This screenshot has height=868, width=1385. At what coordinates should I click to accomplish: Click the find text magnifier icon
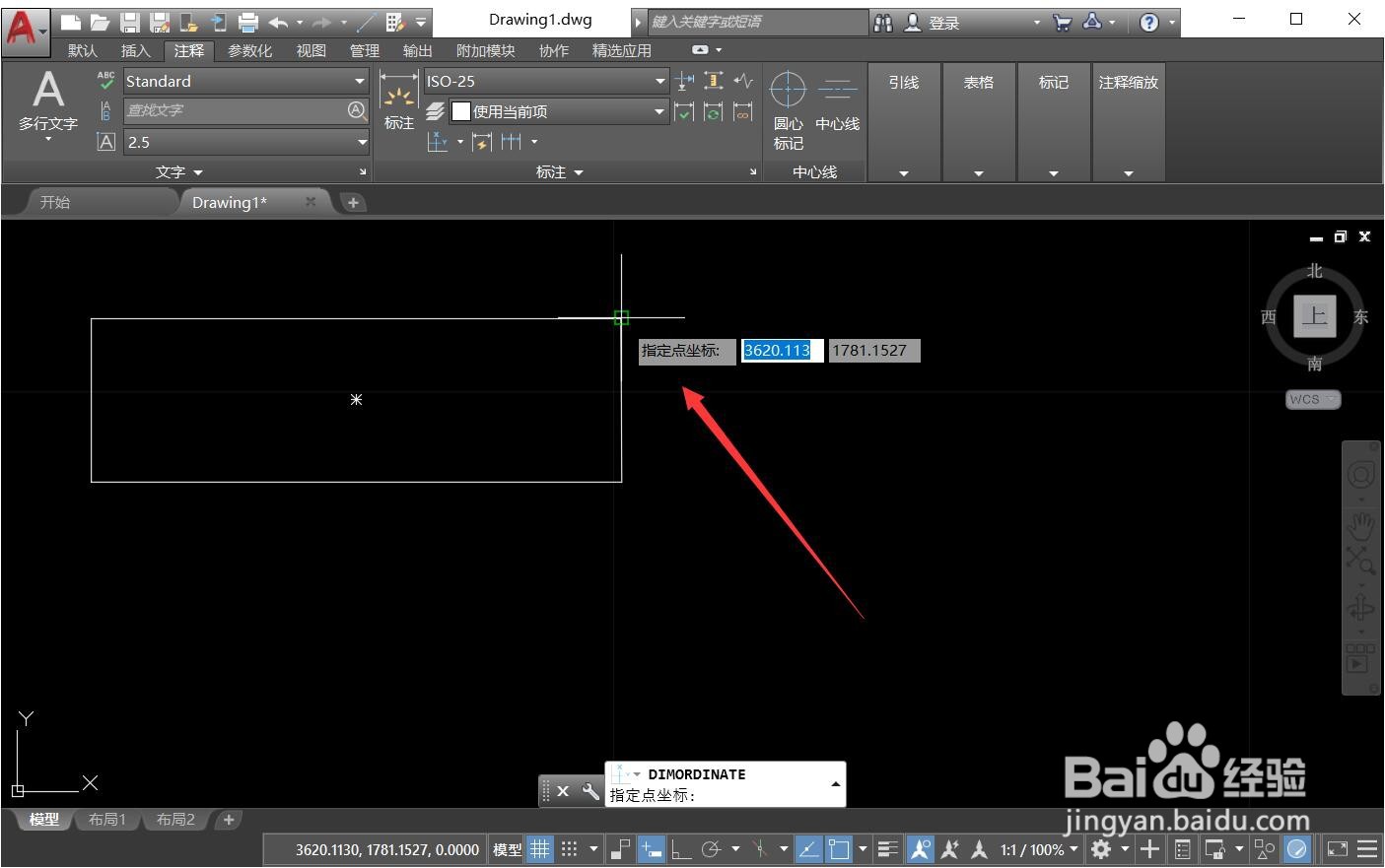tap(357, 110)
